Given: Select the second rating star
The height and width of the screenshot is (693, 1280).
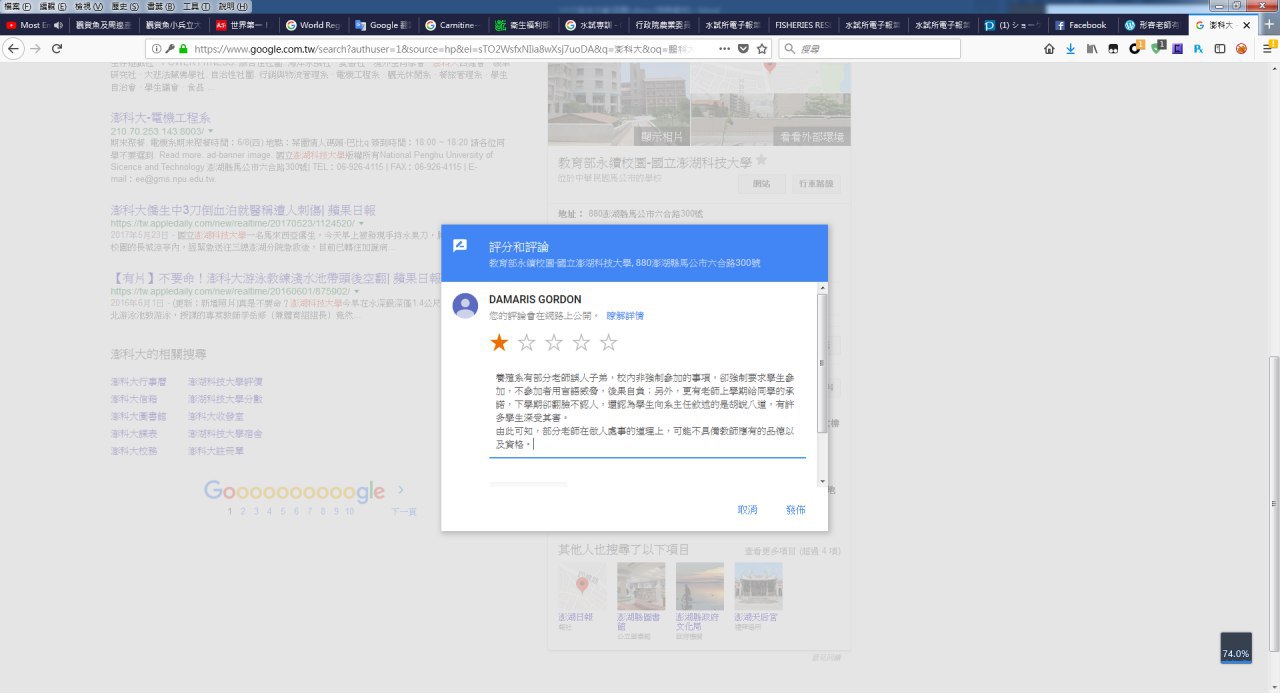Looking at the screenshot, I should (527, 344).
